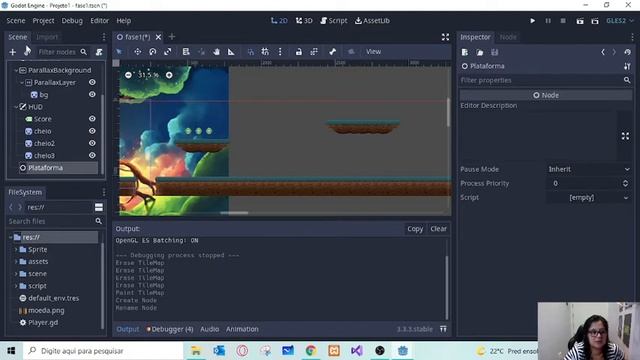Open Inspector object history list
The height and width of the screenshot is (360, 640).
[627, 52]
